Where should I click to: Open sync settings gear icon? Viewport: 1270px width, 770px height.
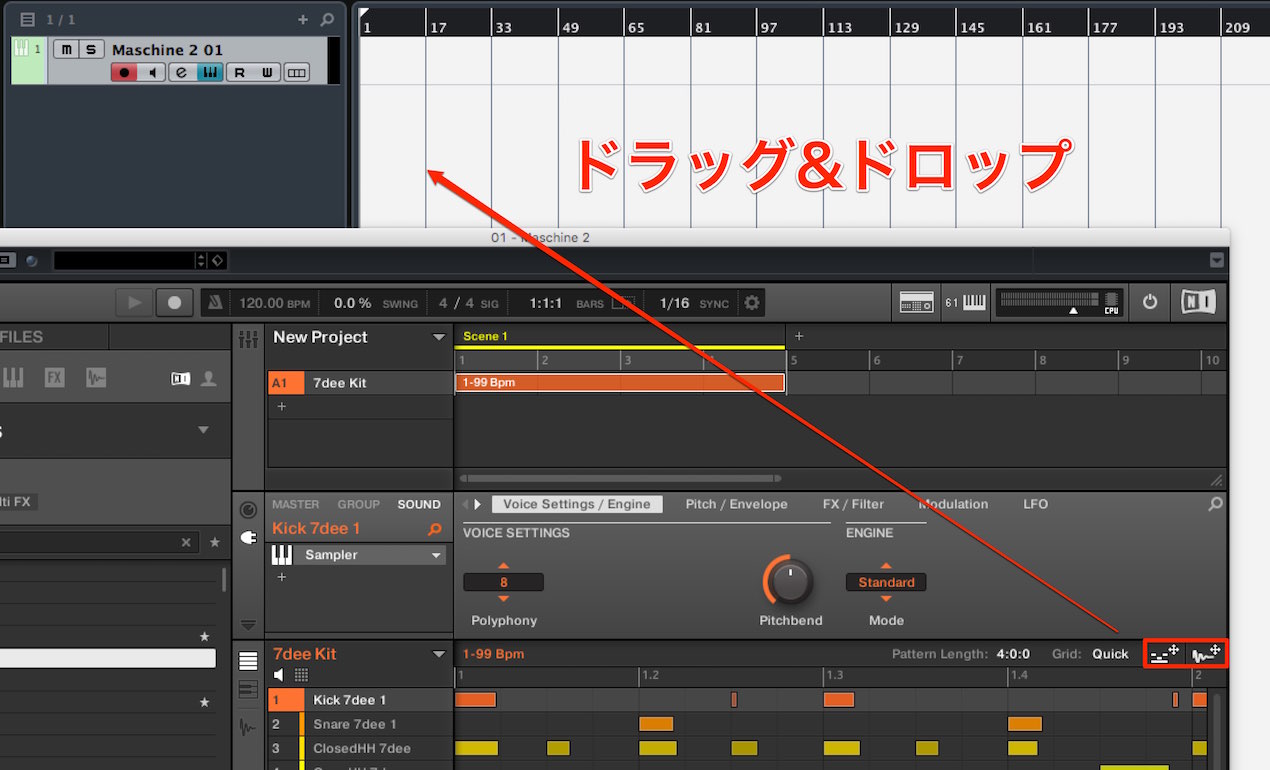[x=751, y=302]
